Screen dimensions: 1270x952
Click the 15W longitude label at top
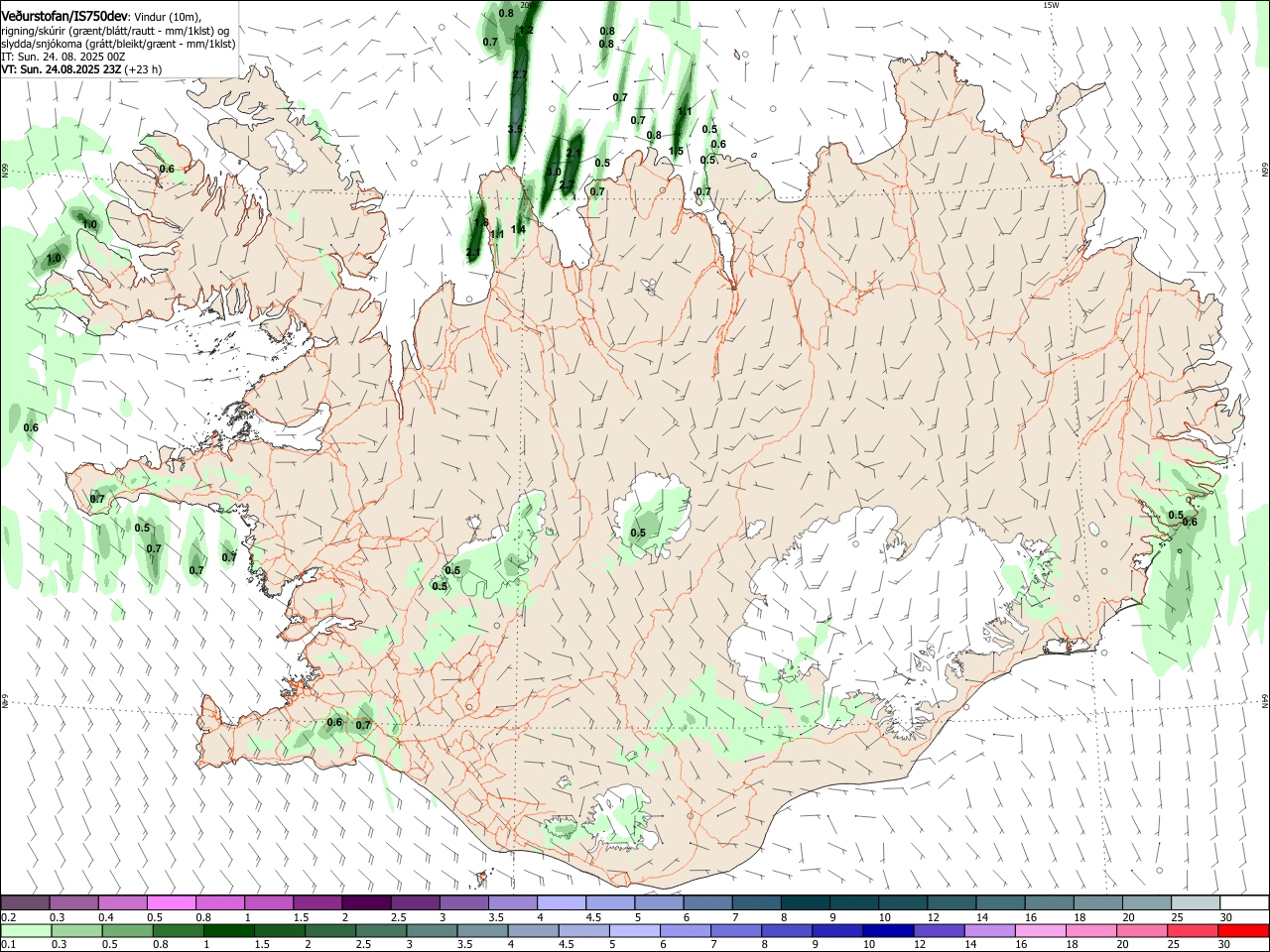tap(1051, 5)
